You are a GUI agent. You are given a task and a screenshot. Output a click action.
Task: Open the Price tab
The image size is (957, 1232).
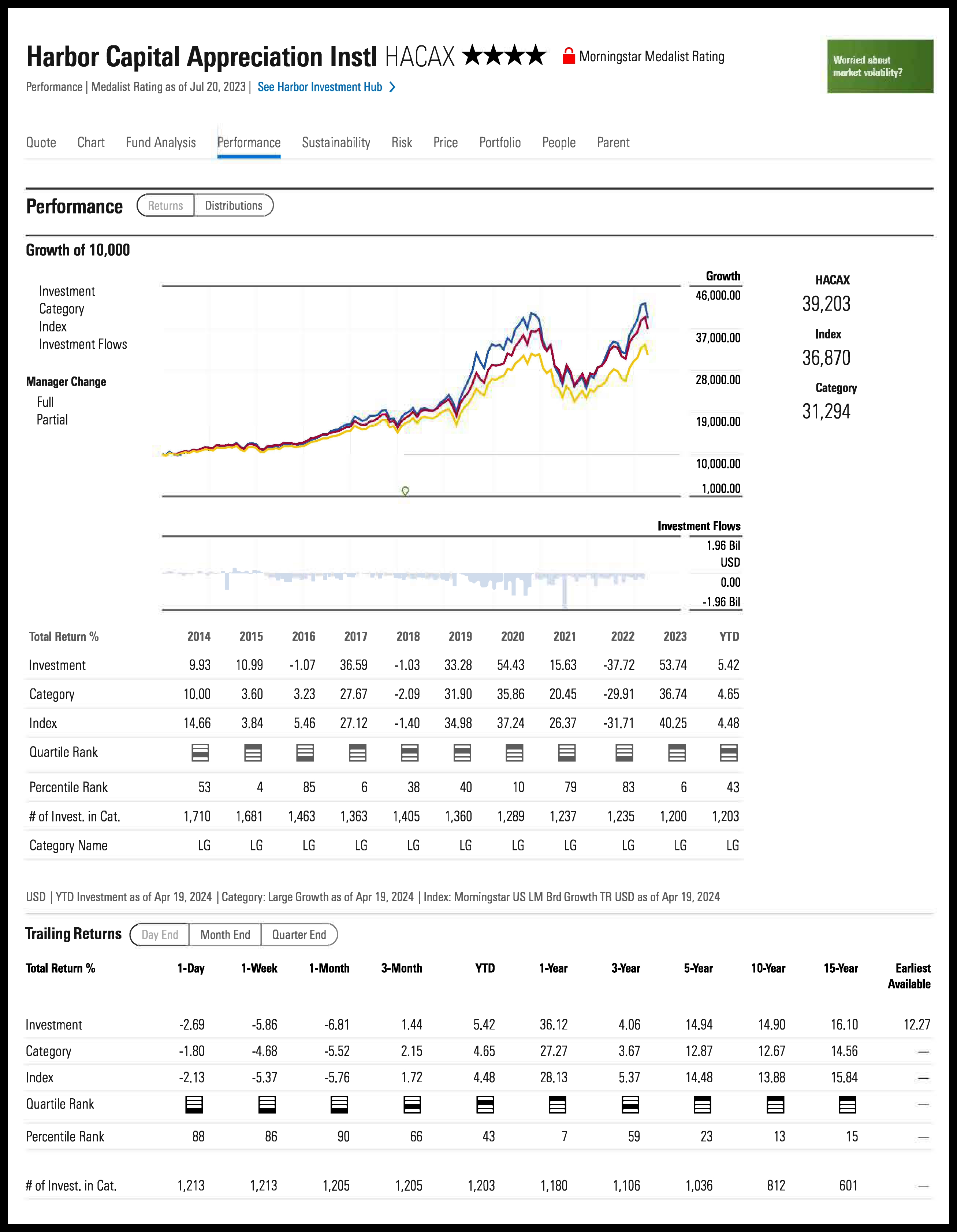[x=446, y=142]
